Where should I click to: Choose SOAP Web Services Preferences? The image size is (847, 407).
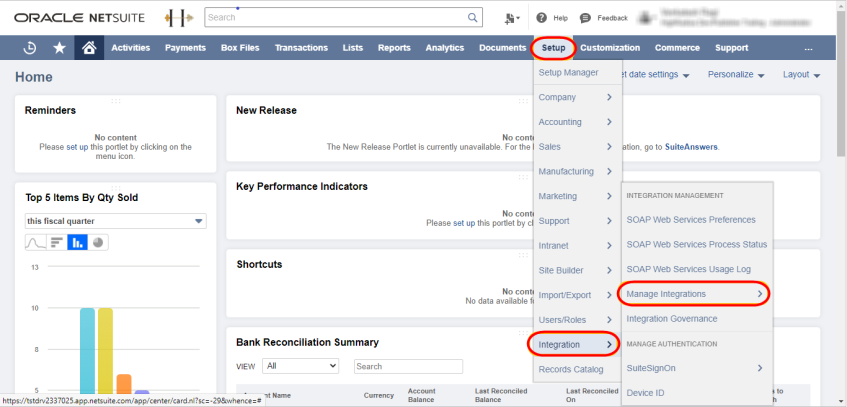pos(690,220)
